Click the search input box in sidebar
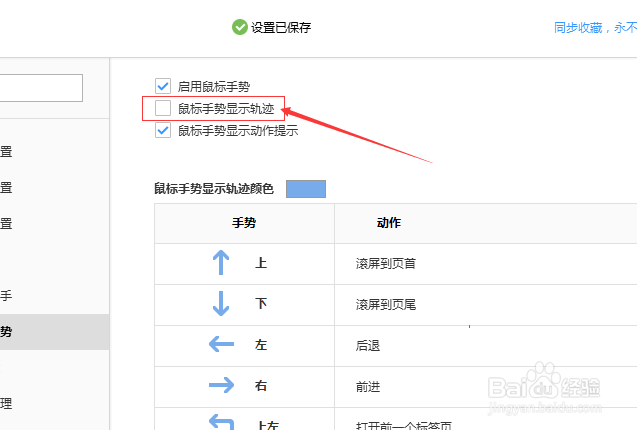 41,88
